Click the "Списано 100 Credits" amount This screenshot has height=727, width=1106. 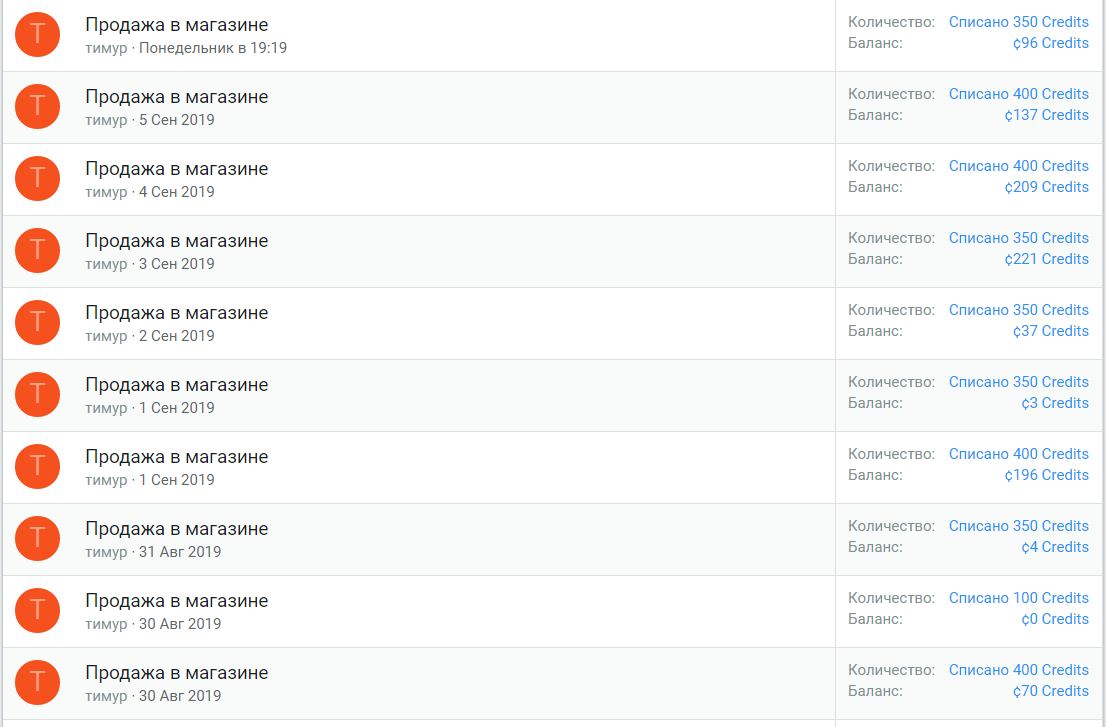point(1018,598)
